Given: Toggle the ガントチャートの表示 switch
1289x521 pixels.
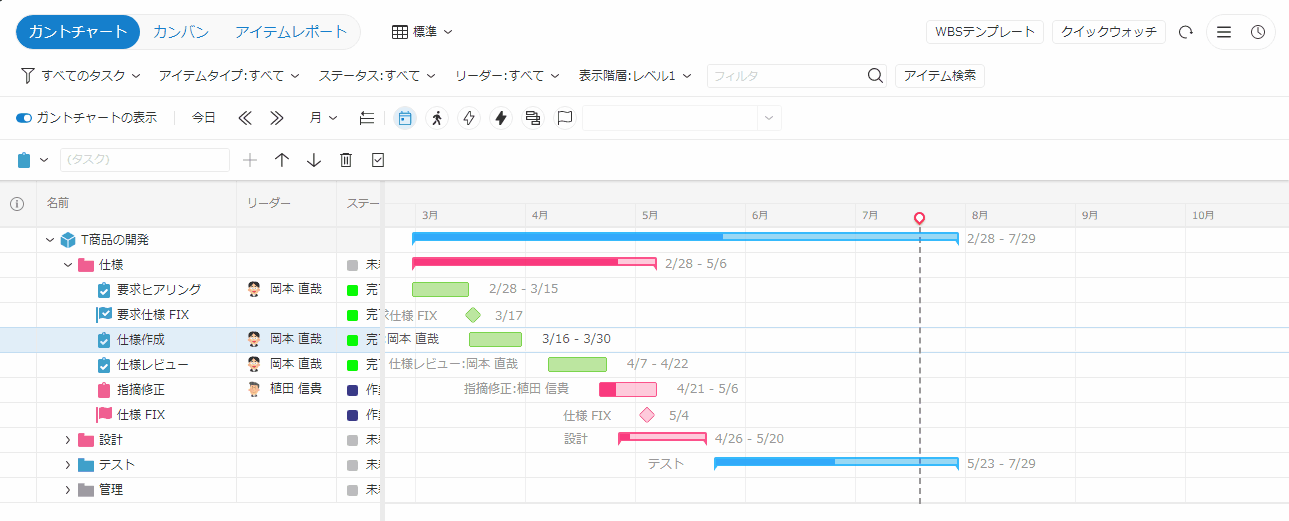Looking at the screenshot, I should (24, 118).
